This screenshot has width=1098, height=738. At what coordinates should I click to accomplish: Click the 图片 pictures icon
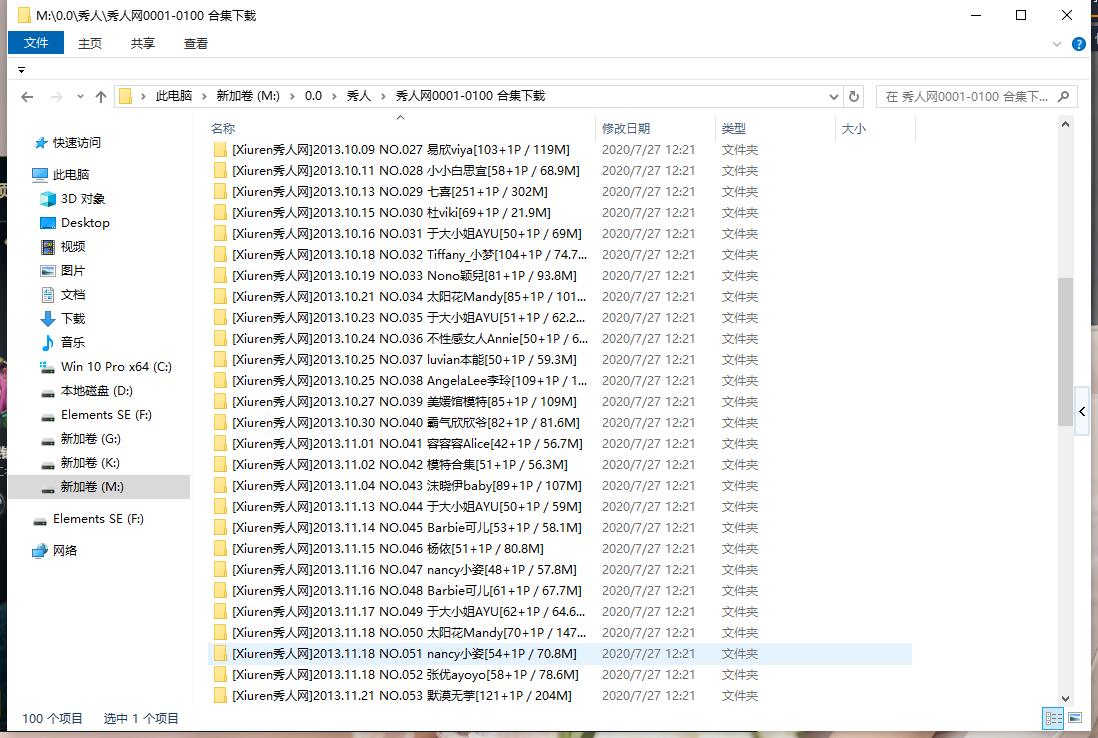[48, 270]
